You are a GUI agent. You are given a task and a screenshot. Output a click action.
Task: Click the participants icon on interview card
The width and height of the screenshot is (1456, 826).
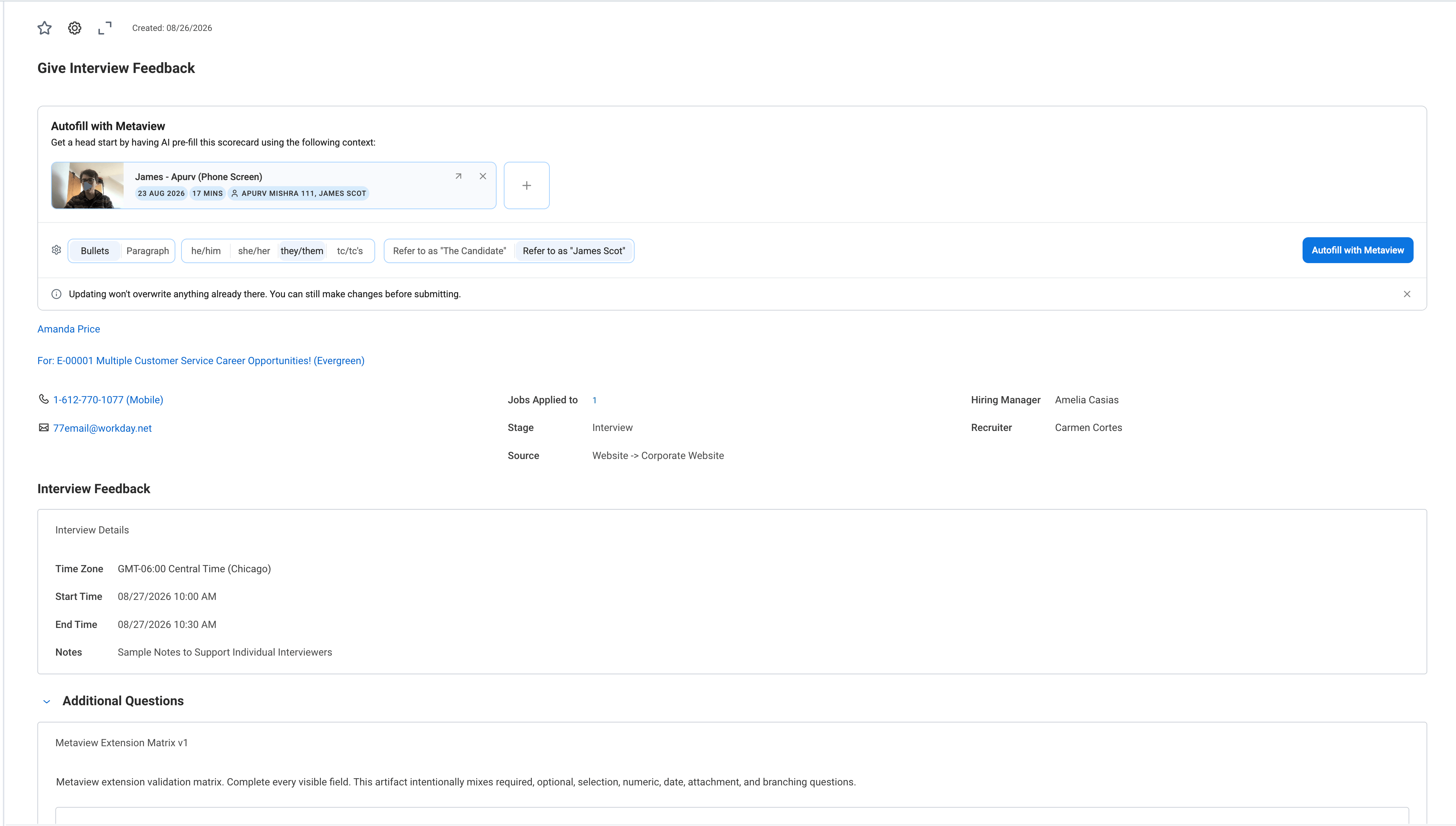(234, 193)
